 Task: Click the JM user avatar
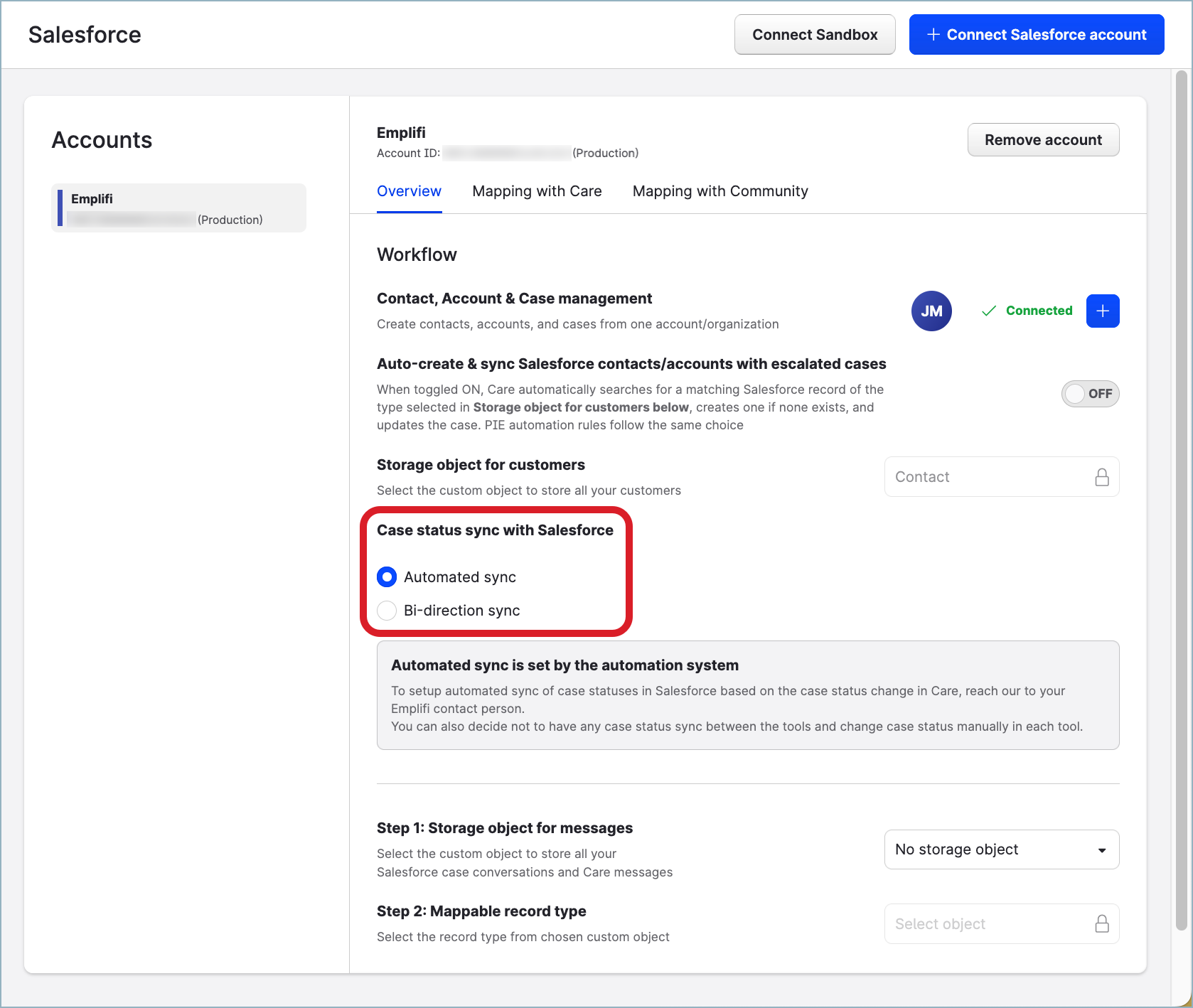(931, 311)
